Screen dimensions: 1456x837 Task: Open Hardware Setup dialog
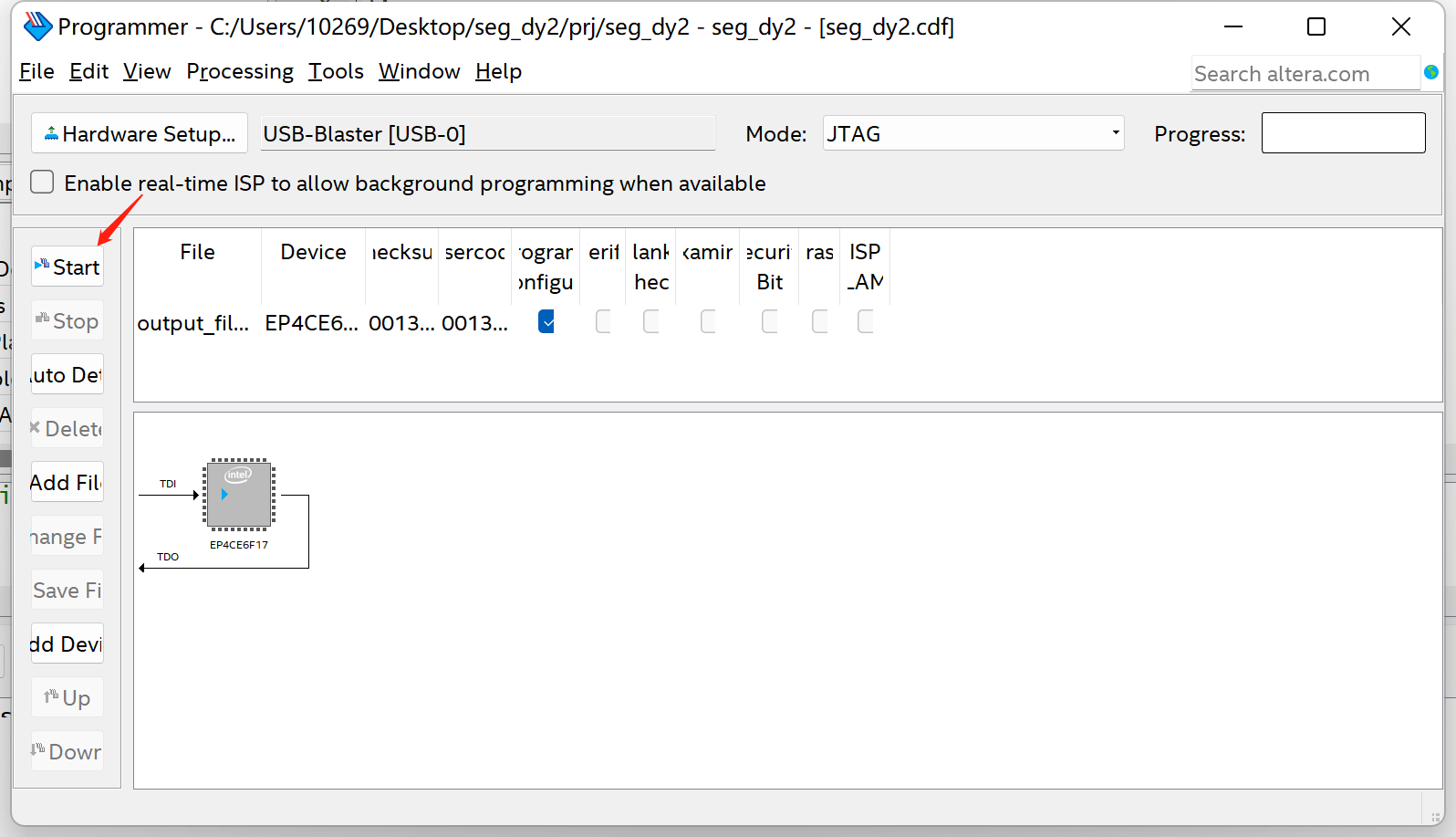(x=140, y=133)
